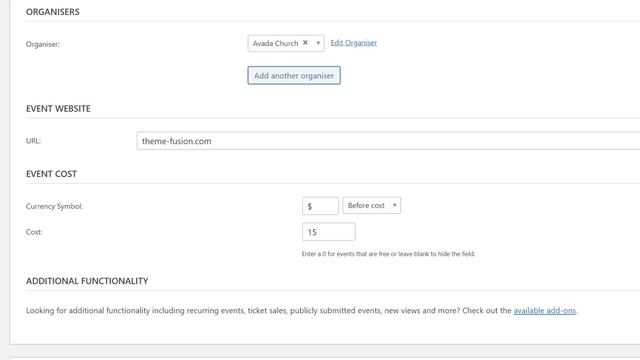The width and height of the screenshot is (640, 360).
Task: Click the Currency Symbol $ input box
Action: (320, 206)
